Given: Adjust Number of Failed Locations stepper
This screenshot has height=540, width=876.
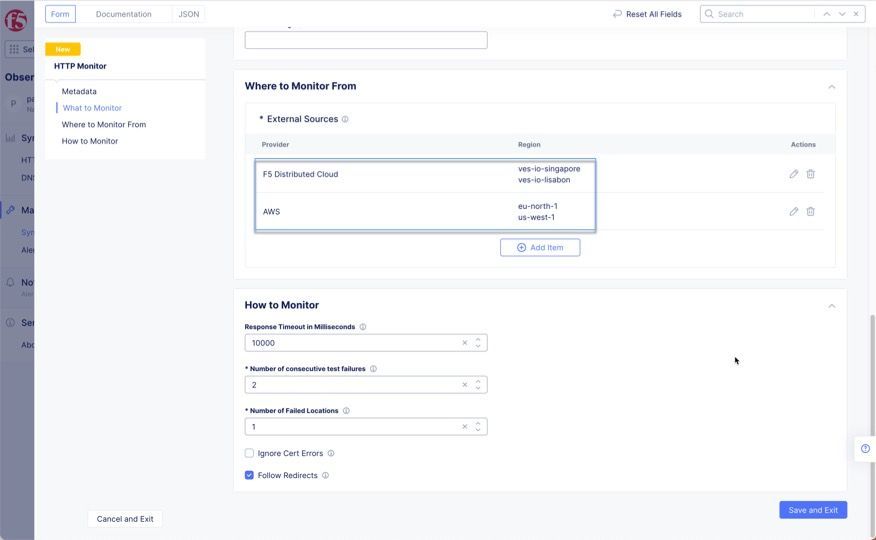Looking at the screenshot, I should 478,427.
